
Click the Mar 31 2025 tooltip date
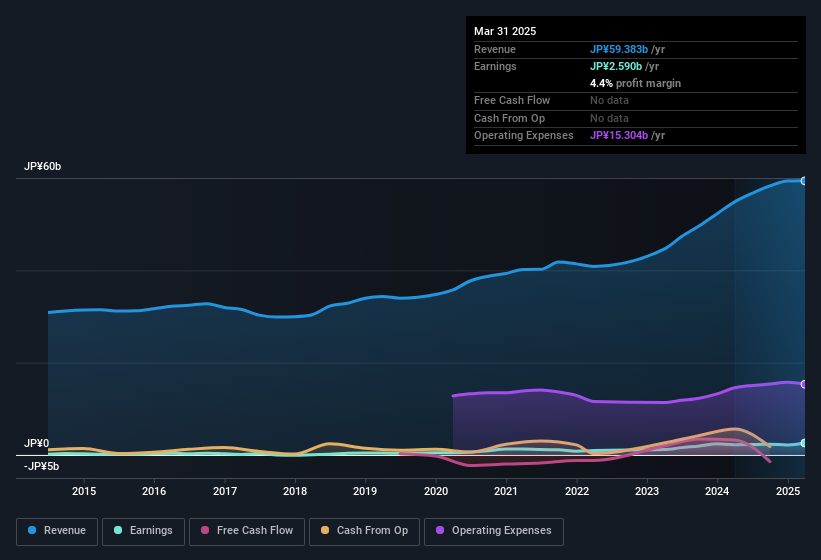(x=505, y=31)
